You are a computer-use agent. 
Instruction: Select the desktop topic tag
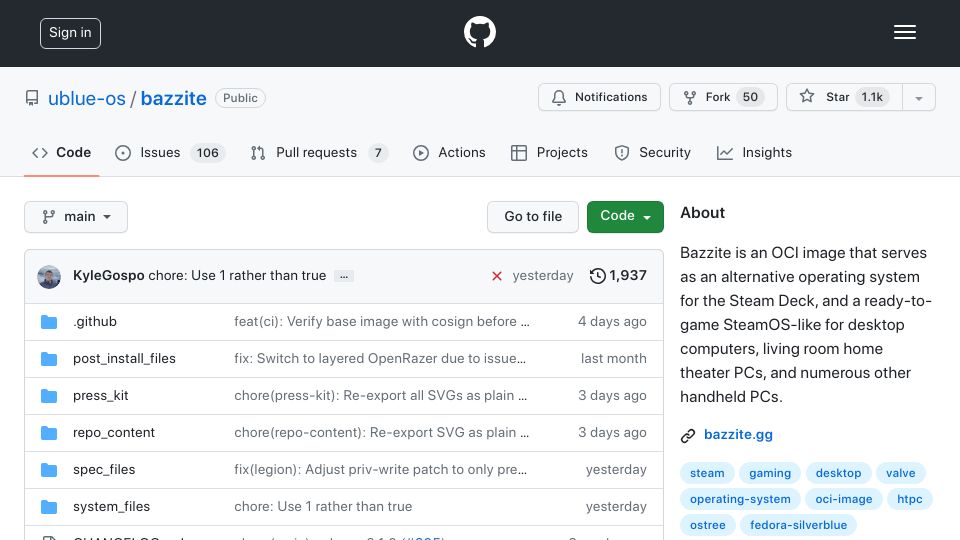coord(838,473)
